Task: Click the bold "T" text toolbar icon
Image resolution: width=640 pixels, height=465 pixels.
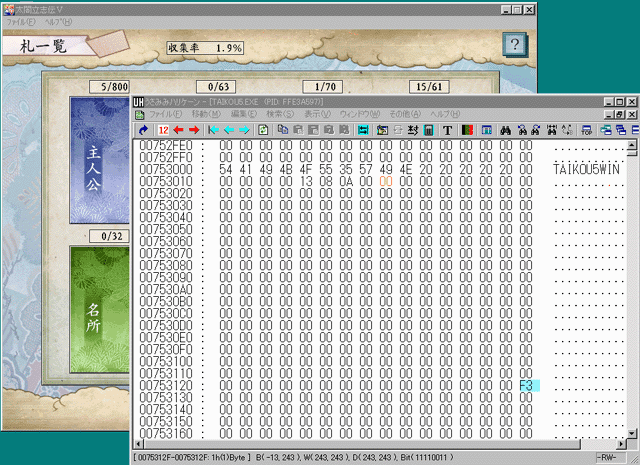Action: (x=447, y=130)
